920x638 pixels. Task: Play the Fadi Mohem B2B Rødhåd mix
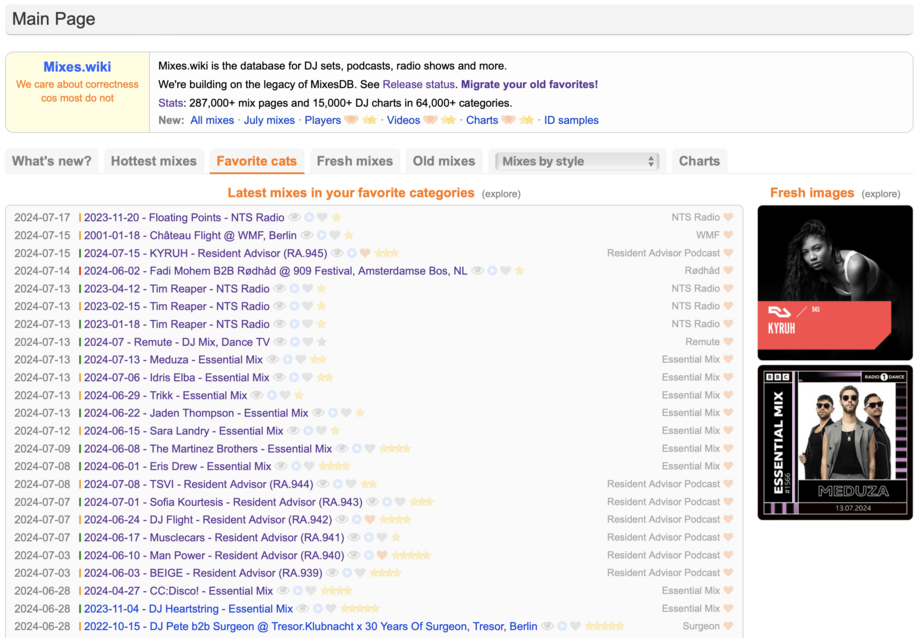coord(492,271)
